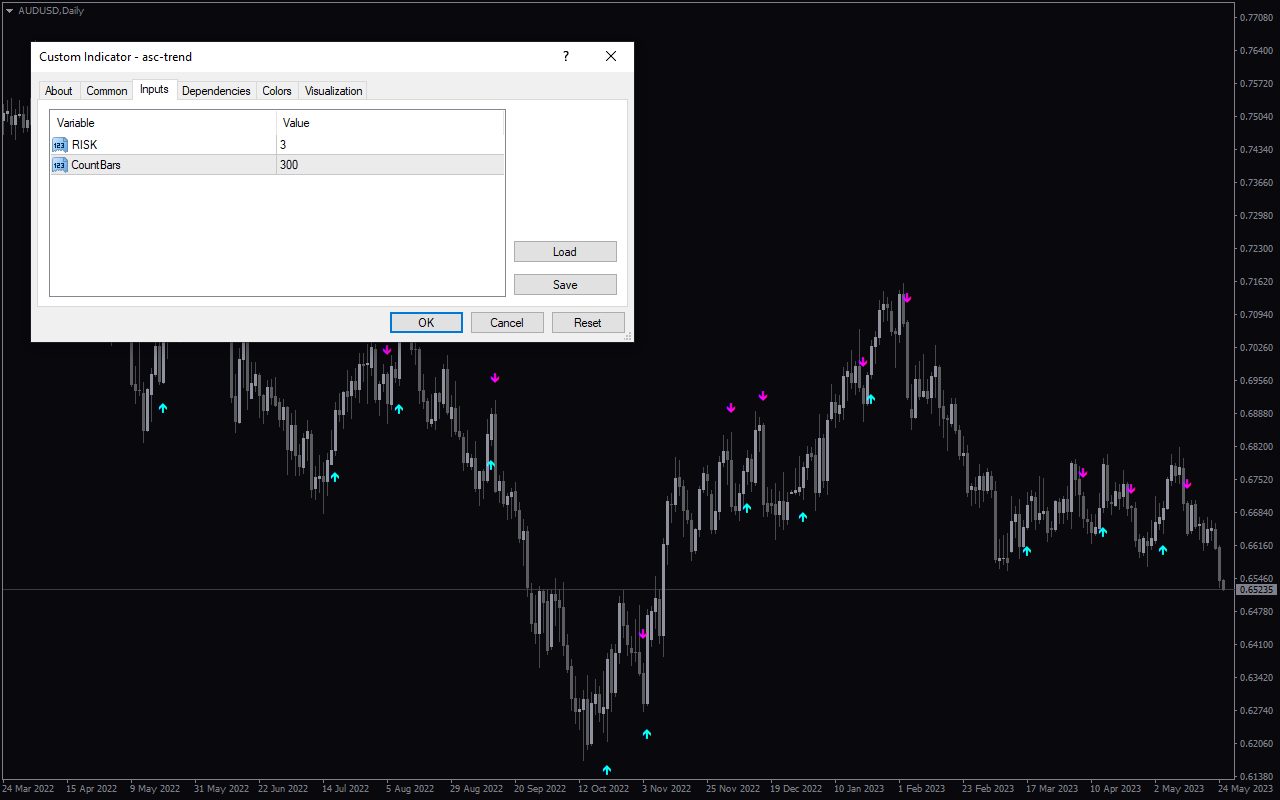The height and width of the screenshot is (800, 1280).
Task: Click the cyan buy arrow near 3 Nov 2022
Action: 647,733
